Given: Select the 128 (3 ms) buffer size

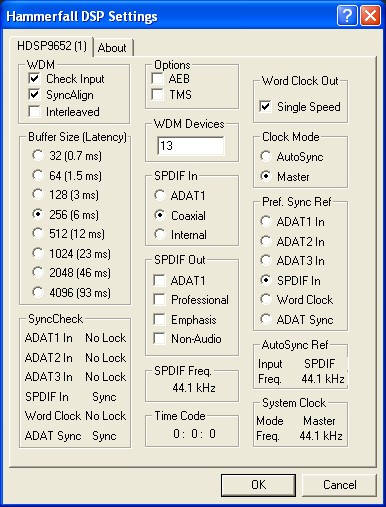Looking at the screenshot, I should 38,195.
